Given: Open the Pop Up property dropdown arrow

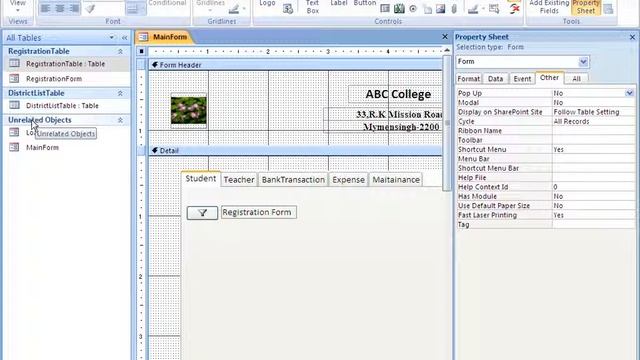Looking at the screenshot, I should pos(629,93).
